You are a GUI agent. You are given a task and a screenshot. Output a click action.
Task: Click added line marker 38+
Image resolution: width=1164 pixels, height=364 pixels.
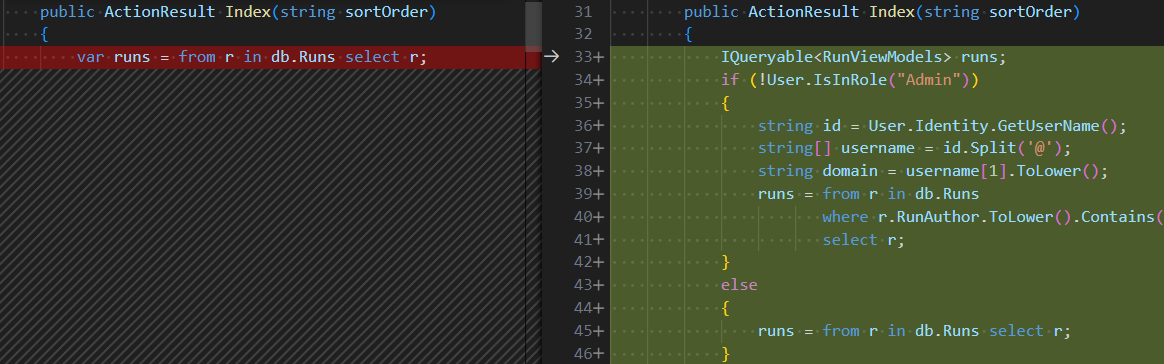point(589,171)
